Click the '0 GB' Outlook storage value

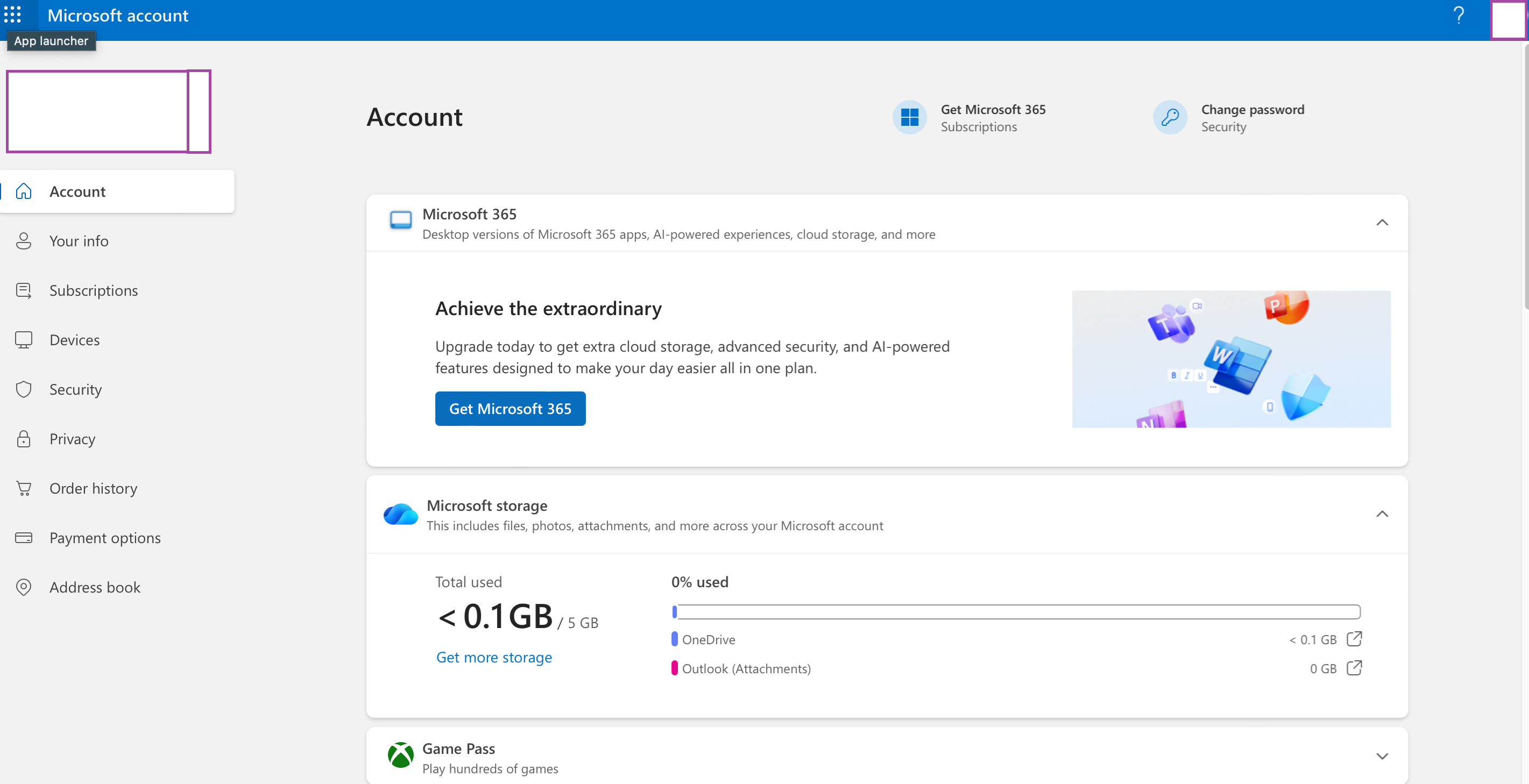coord(1323,668)
